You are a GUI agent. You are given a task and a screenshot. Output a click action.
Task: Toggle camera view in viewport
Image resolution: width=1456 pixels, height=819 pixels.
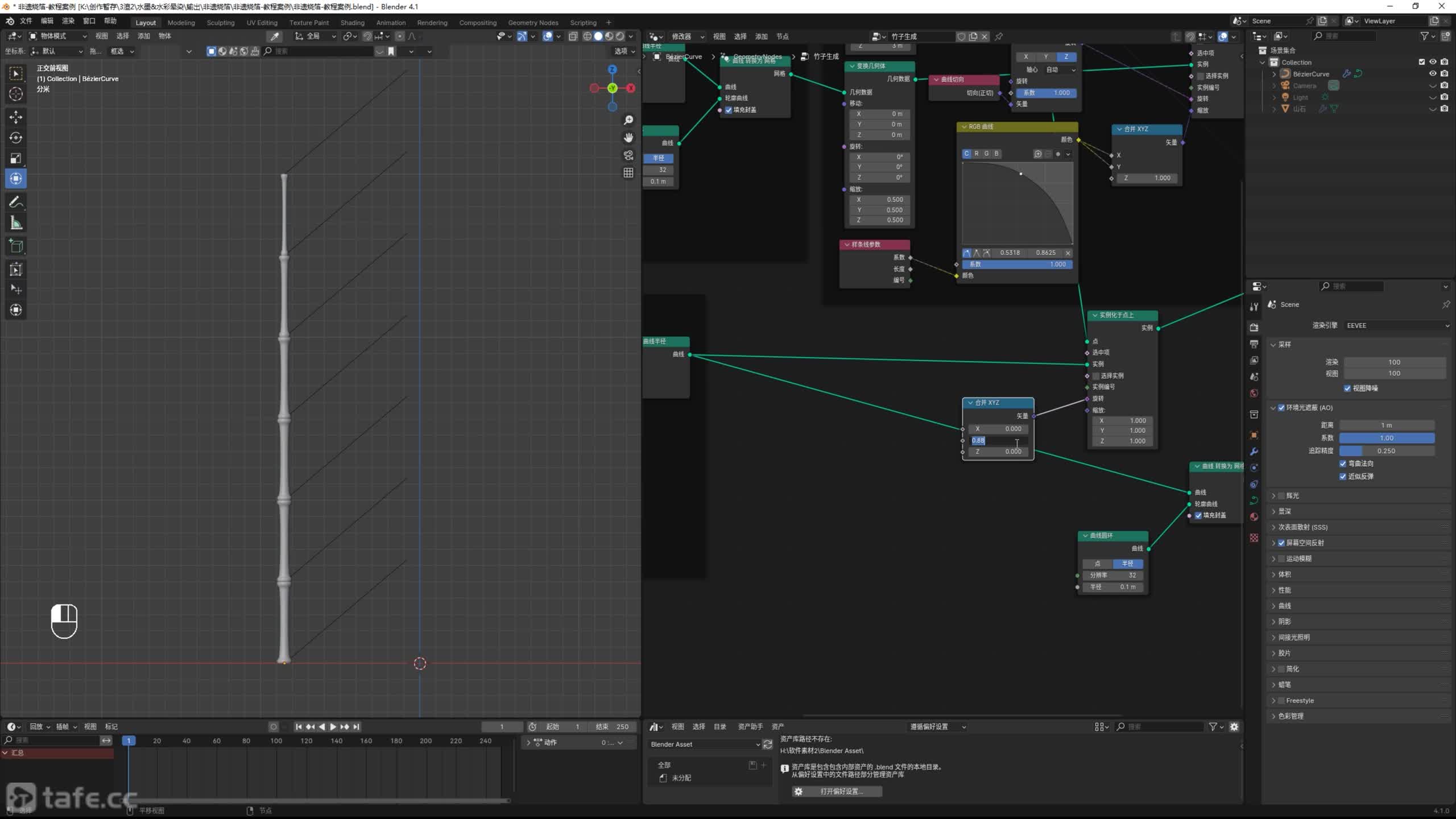coord(628,155)
